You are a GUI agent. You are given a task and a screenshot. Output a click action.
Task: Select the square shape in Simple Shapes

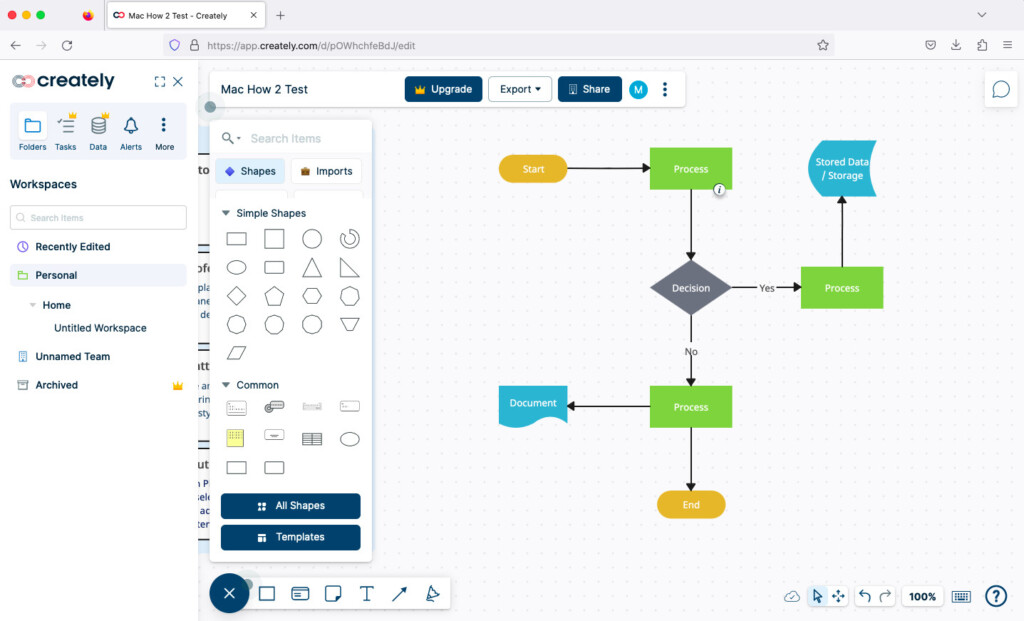pyautogui.click(x=274, y=239)
